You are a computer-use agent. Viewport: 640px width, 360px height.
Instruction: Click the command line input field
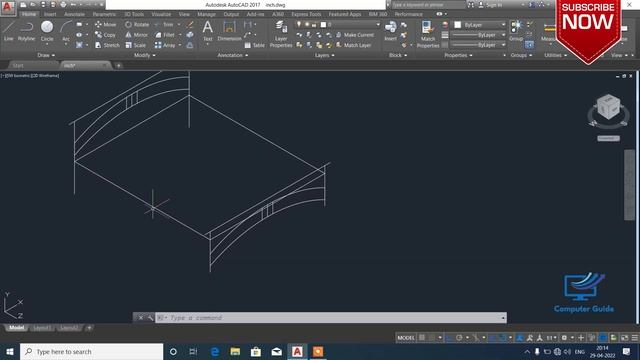(331, 318)
